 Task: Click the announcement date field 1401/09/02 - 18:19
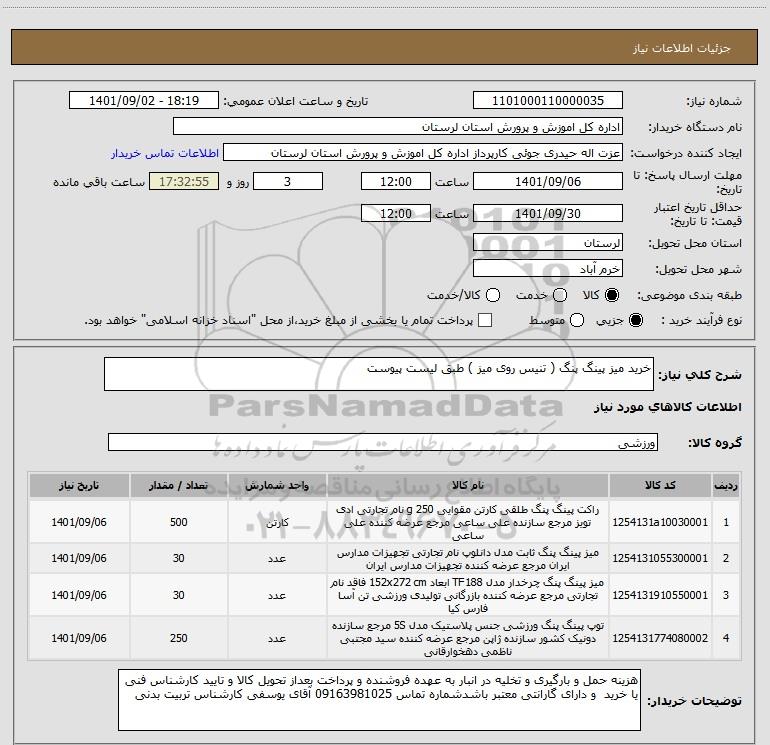click(144, 101)
